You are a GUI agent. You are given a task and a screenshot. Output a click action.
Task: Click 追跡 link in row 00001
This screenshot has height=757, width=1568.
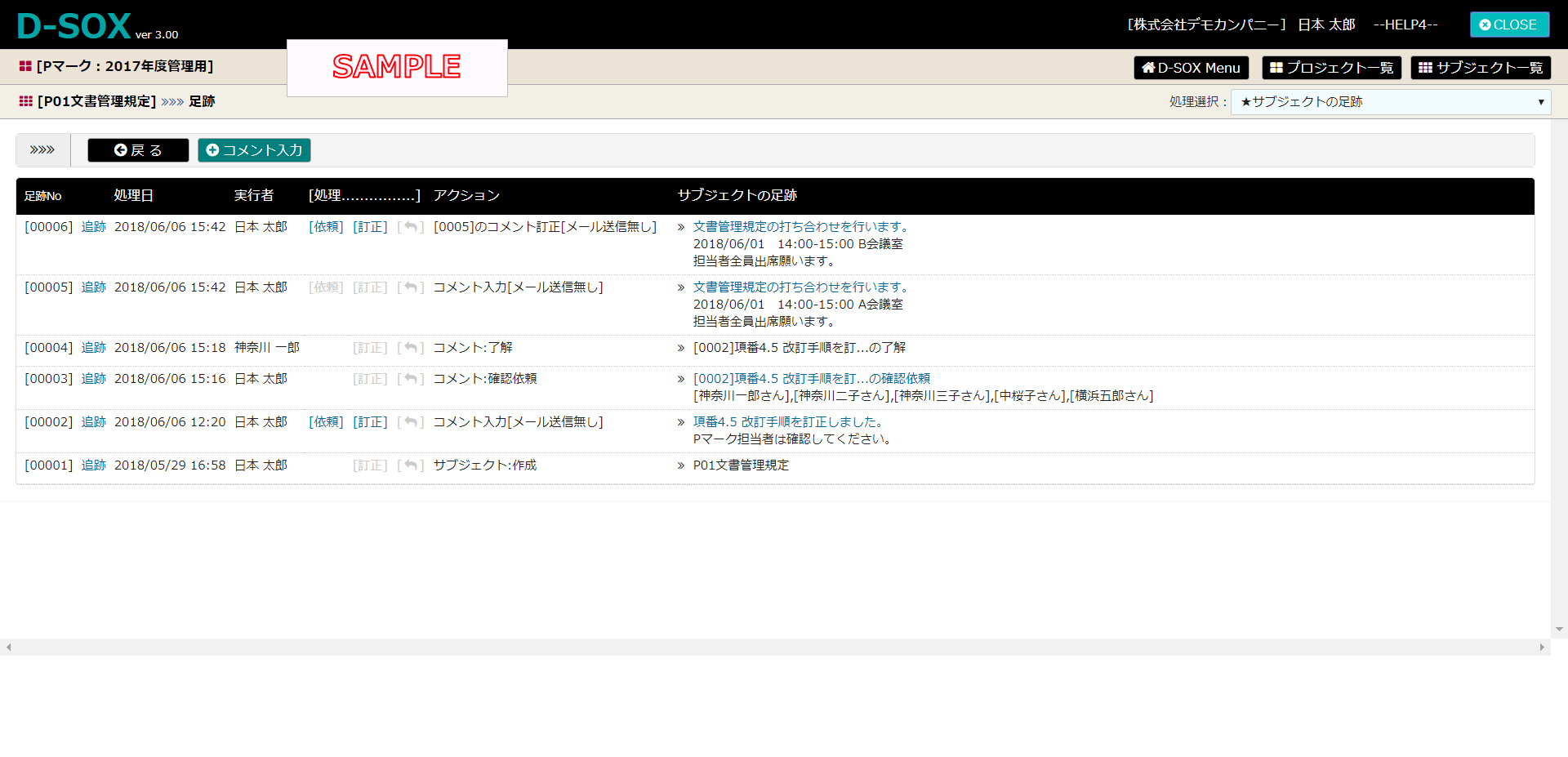coord(94,465)
